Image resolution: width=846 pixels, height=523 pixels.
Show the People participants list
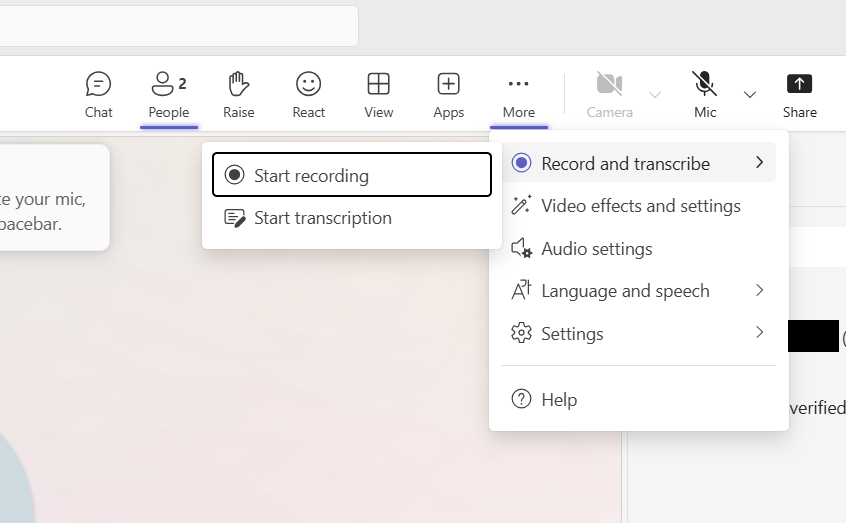[x=168, y=95]
